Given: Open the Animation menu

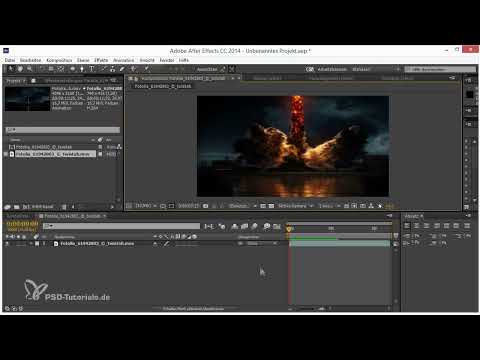Looking at the screenshot, I should (x=123, y=60).
